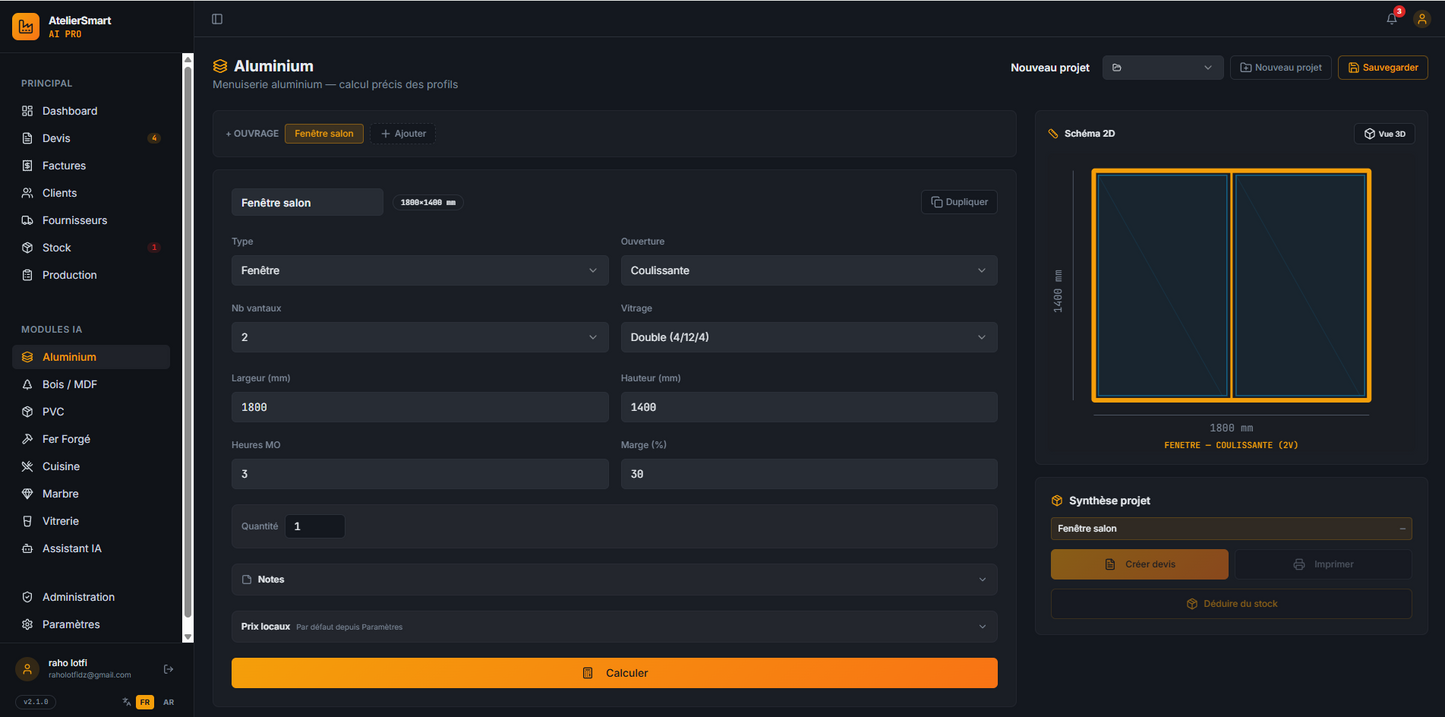The width and height of the screenshot is (1445, 717).
Task: Expand the Notes section
Action: (614, 580)
